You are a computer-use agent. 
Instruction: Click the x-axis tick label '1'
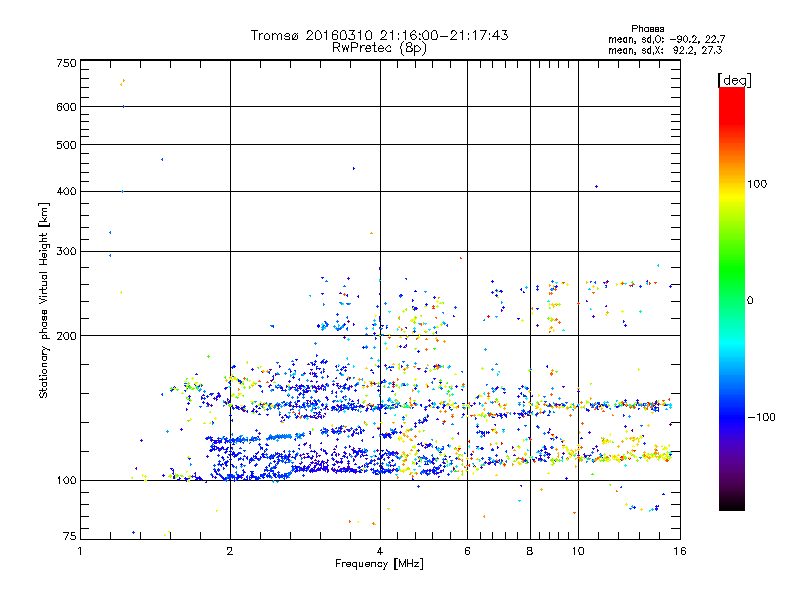[x=80, y=551]
